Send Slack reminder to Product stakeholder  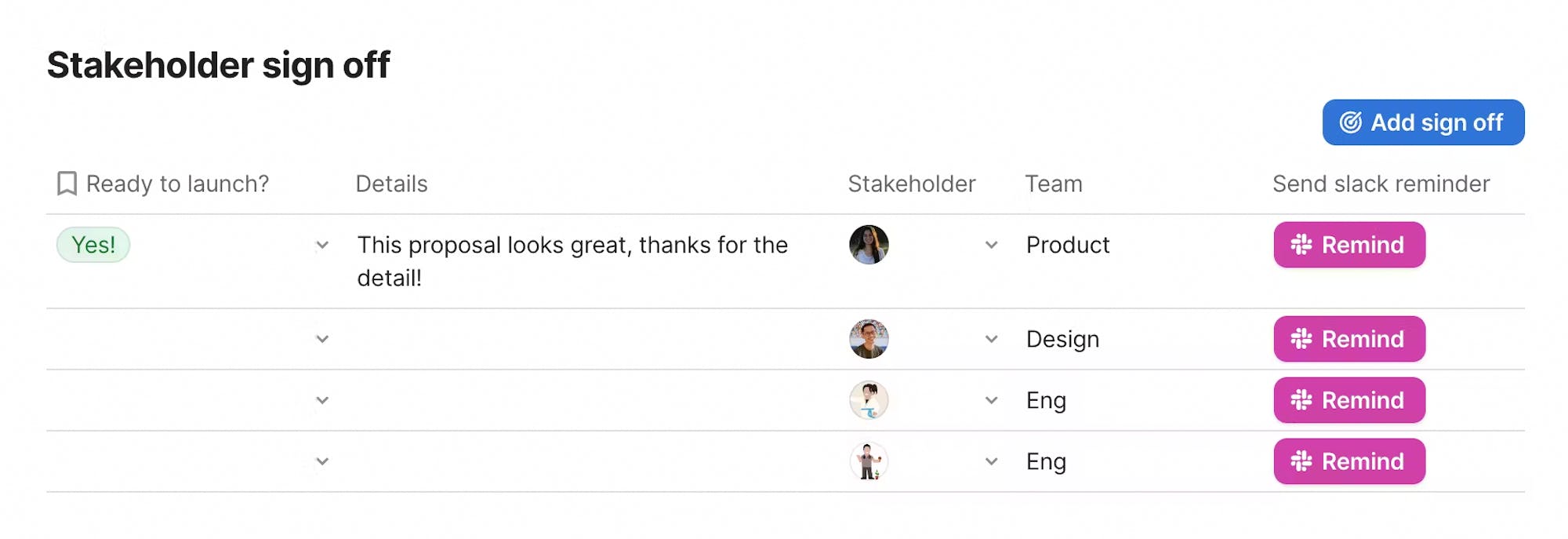1349,245
